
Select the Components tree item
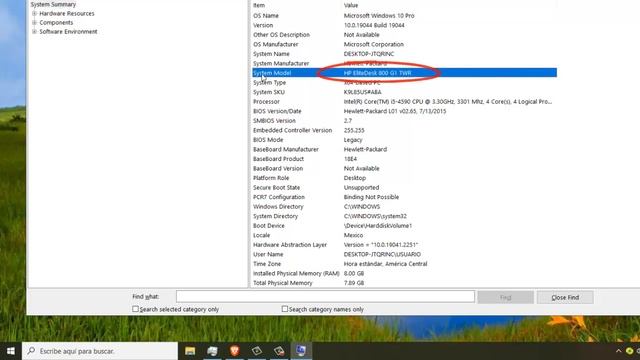[56, 22]
